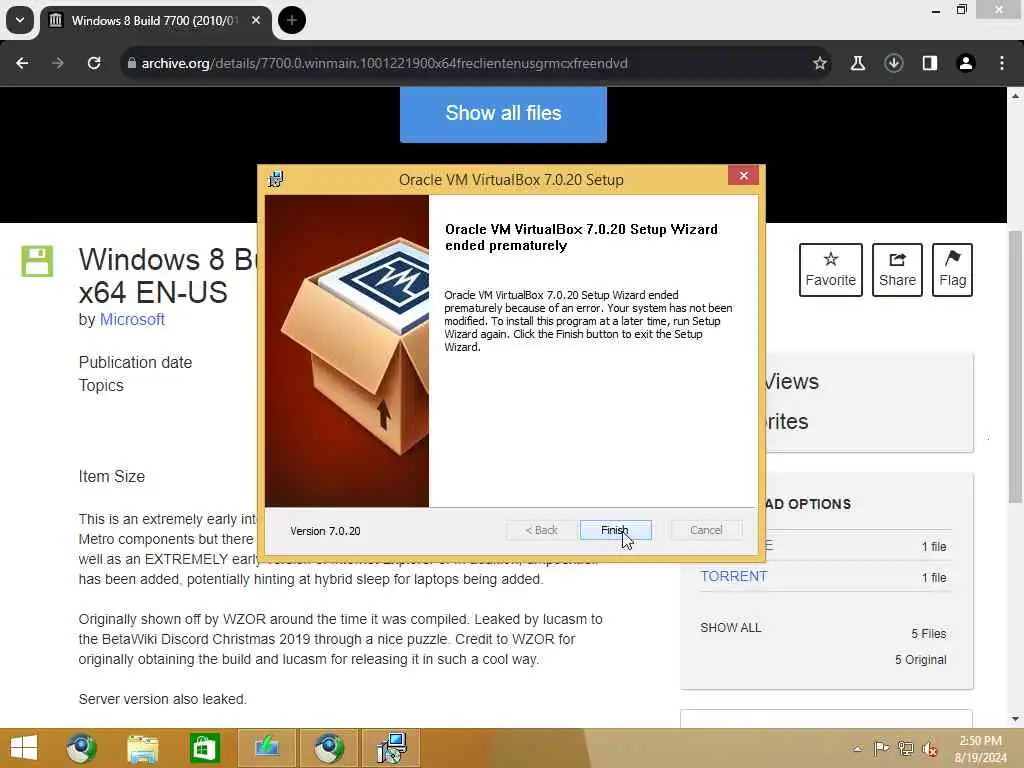Click the taskbar app with green arrow
The height and width of the screenshot is (768, 1024).
point(267,748)
